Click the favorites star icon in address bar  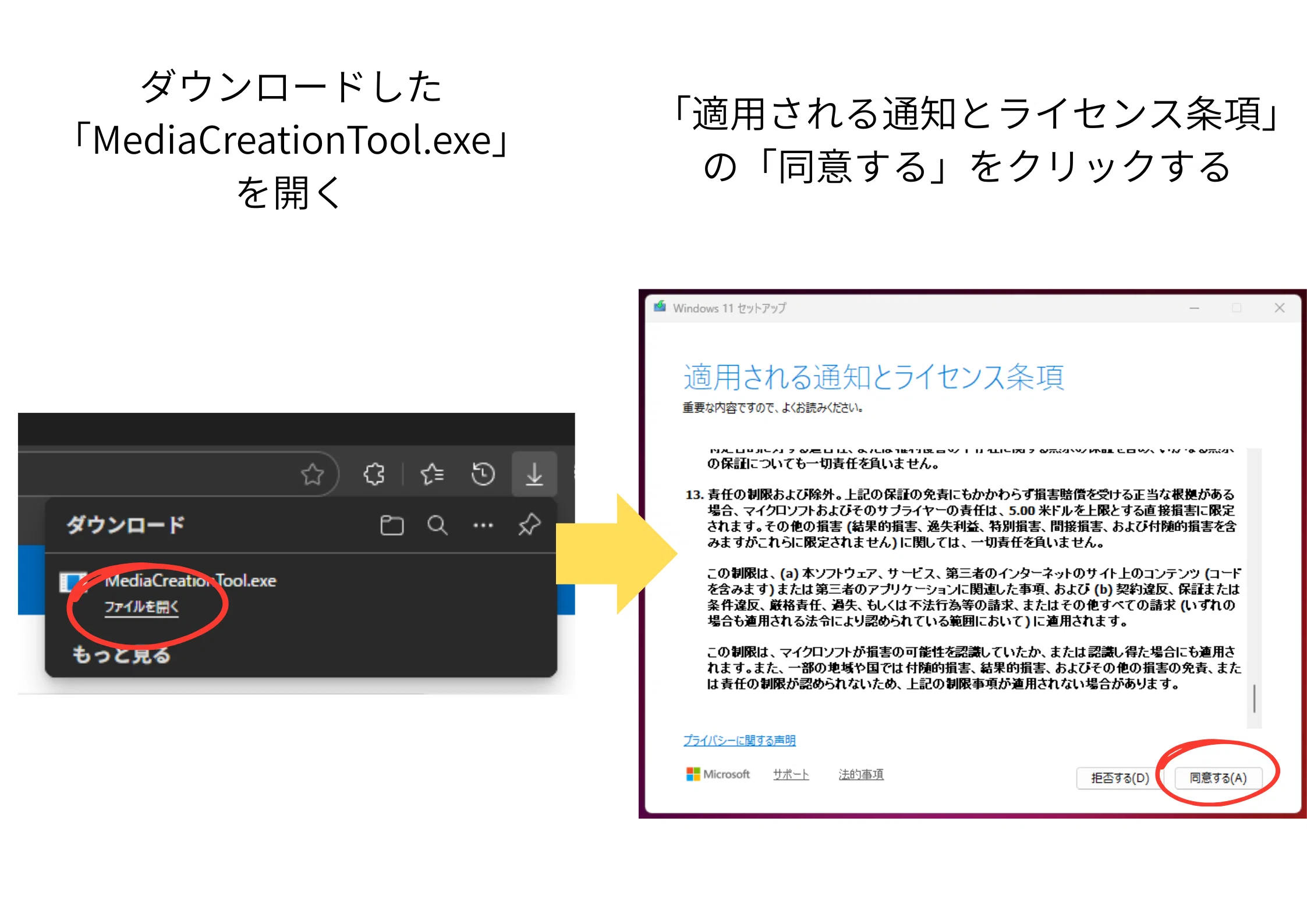(313, 475)
